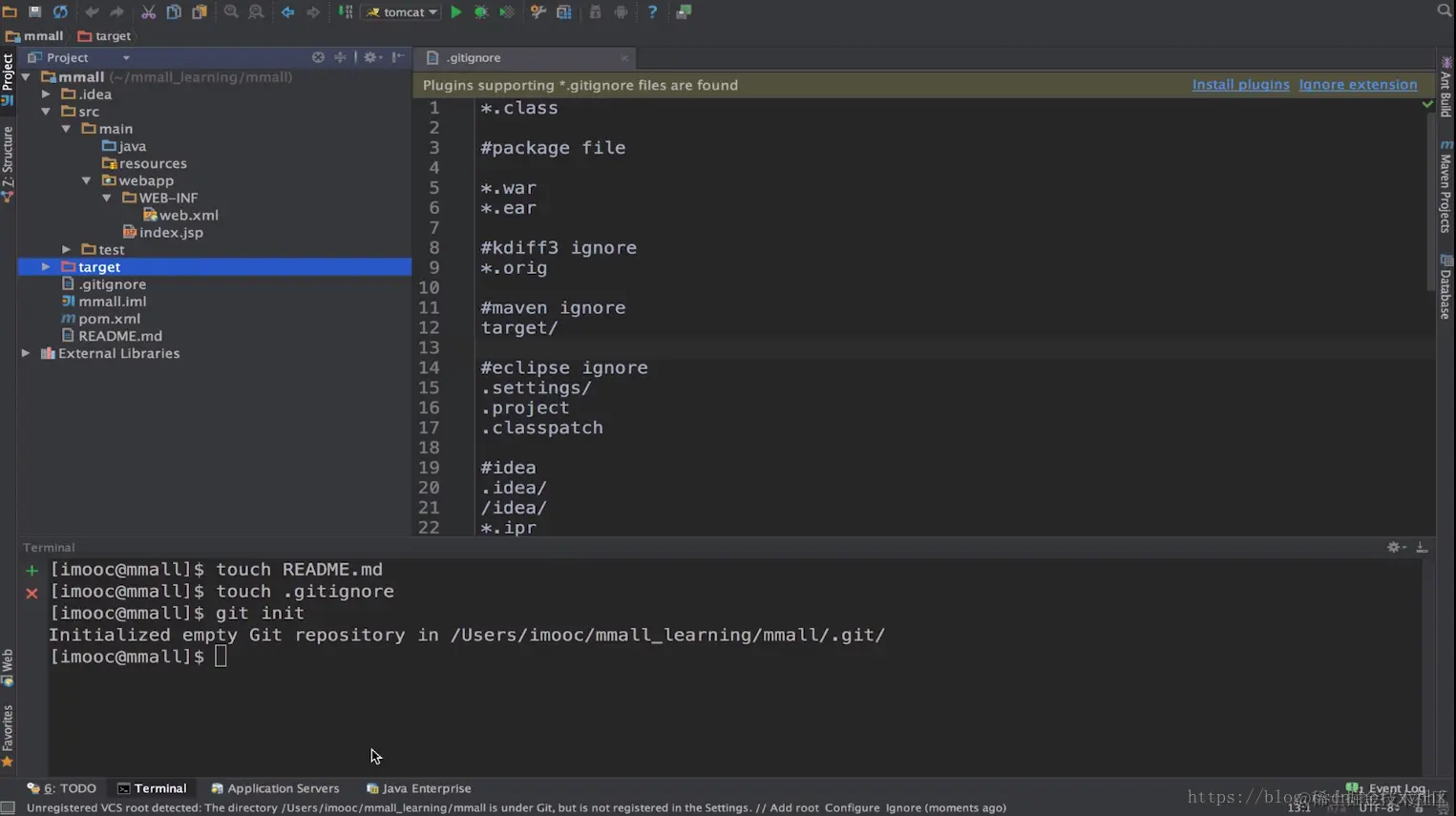
Task: Collapse the src folder
Action: pos(46,111)
